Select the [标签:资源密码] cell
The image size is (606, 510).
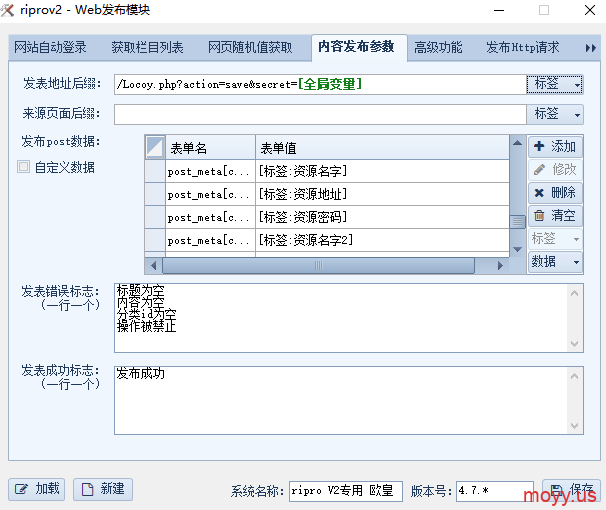click(382, 217)
